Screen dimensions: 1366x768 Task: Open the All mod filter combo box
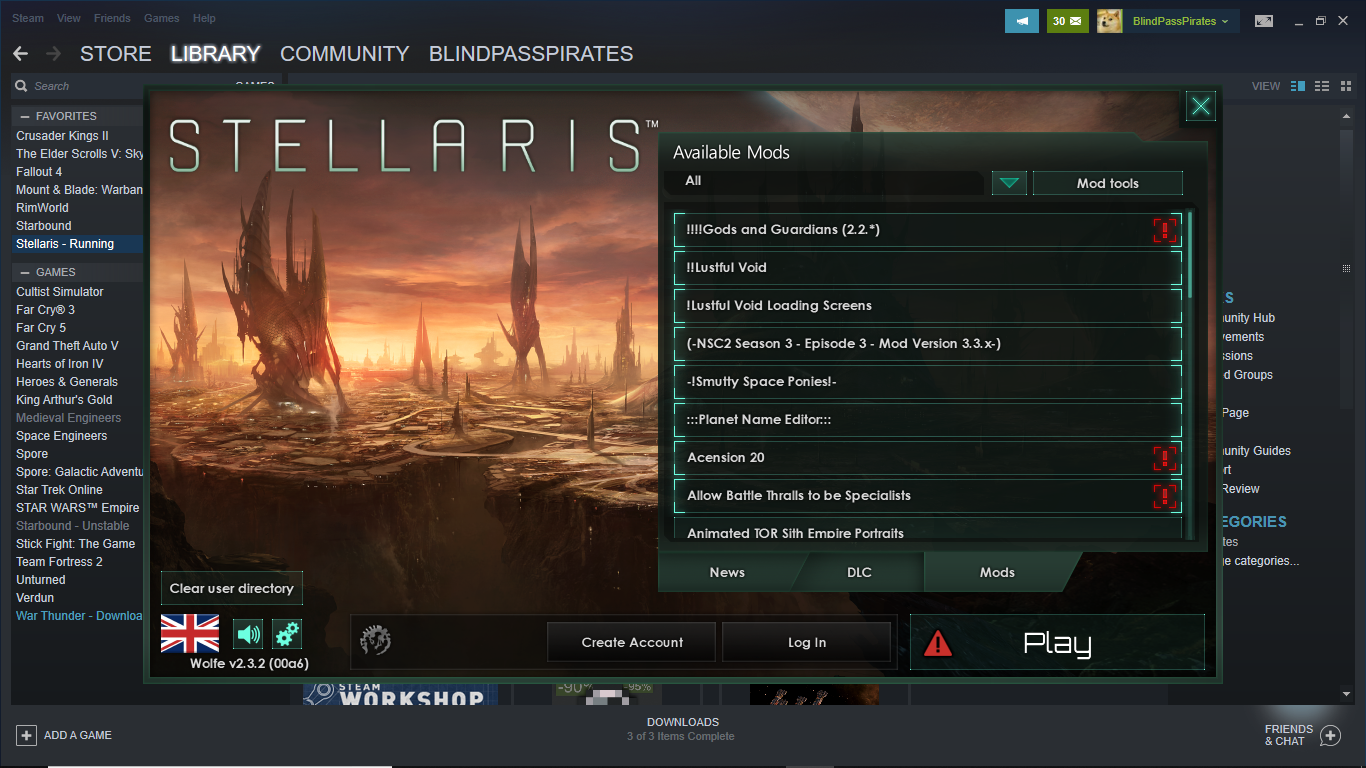pyautogui.click(x=826, y=182)
